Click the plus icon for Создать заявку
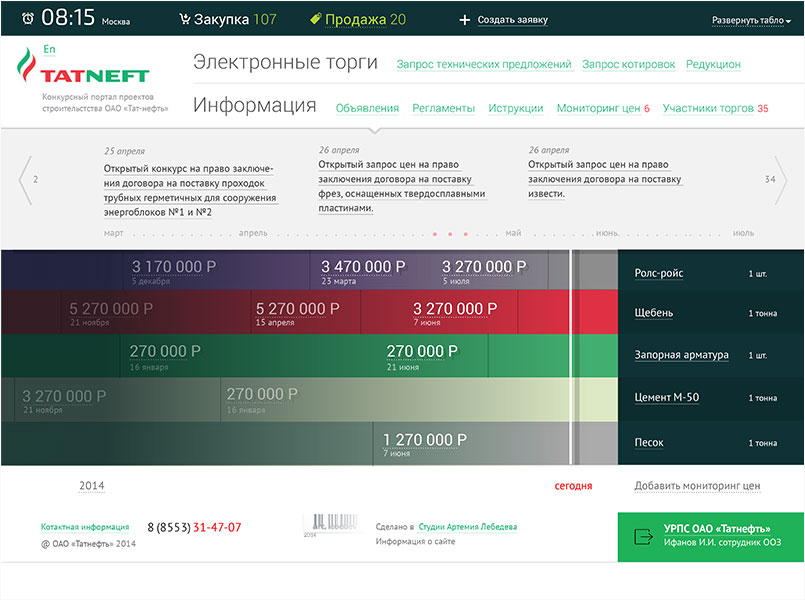Screen dimensions: 805x600 tap(464, 20)
